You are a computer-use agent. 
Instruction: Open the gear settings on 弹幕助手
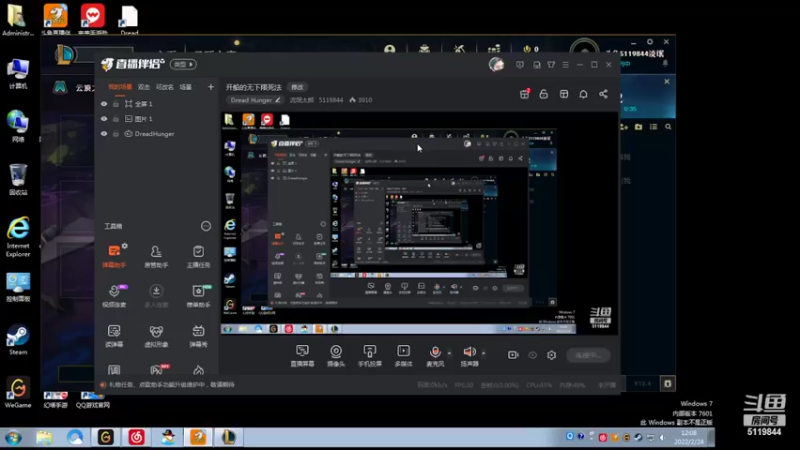(x=125, y=246)
